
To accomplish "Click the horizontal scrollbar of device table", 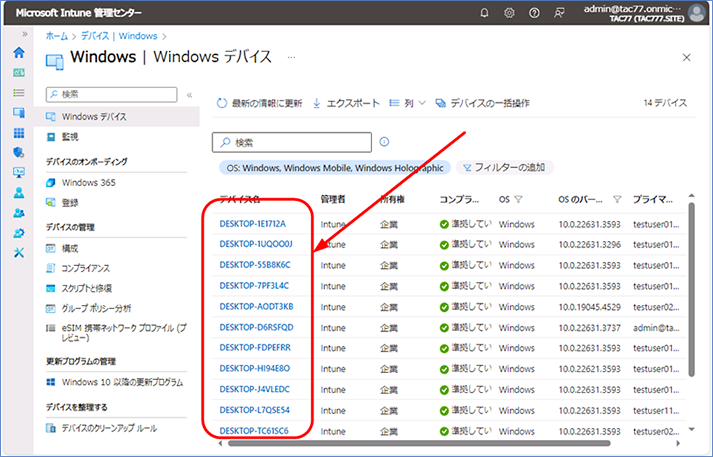I will coord(419,443).
